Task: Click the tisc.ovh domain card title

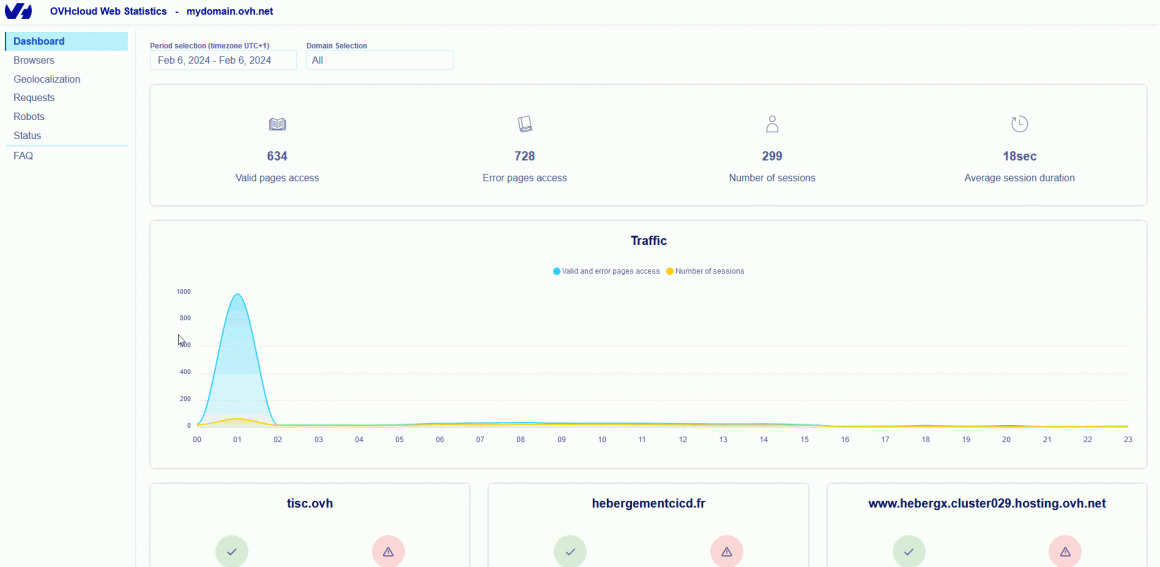Action: [x=310, y=503]
